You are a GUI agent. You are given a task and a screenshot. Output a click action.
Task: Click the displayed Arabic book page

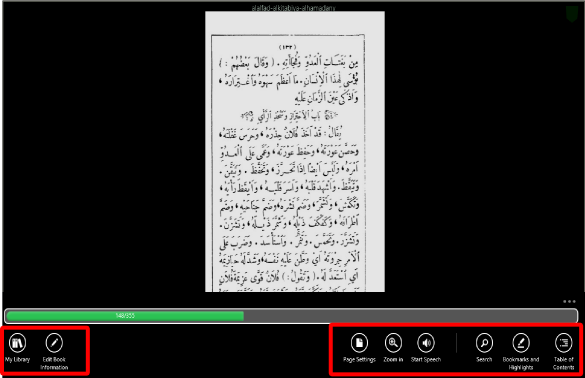[295, 151]
